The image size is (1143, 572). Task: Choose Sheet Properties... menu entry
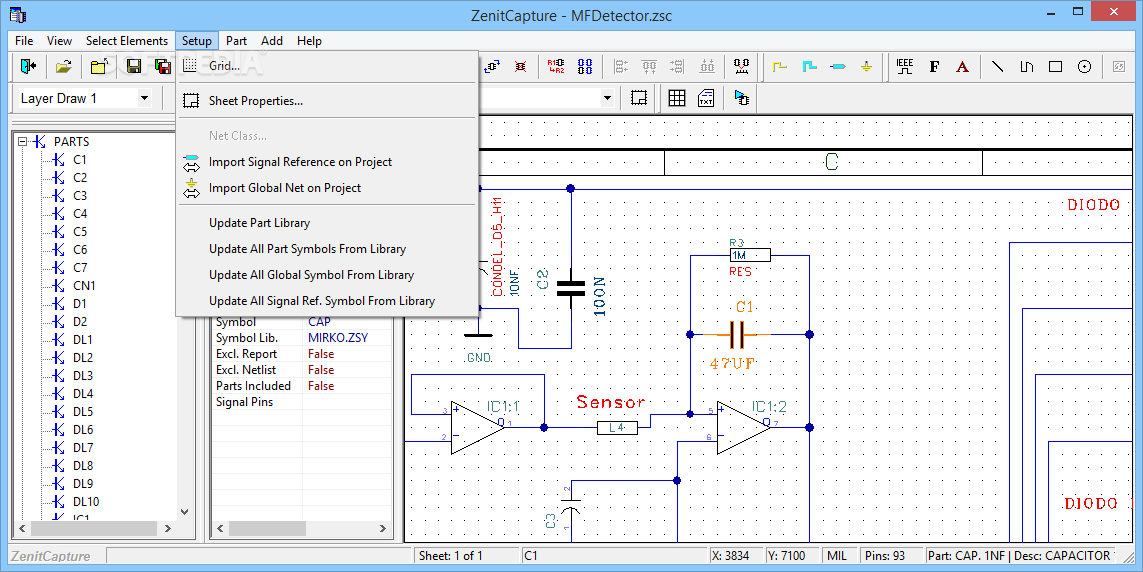327,101
